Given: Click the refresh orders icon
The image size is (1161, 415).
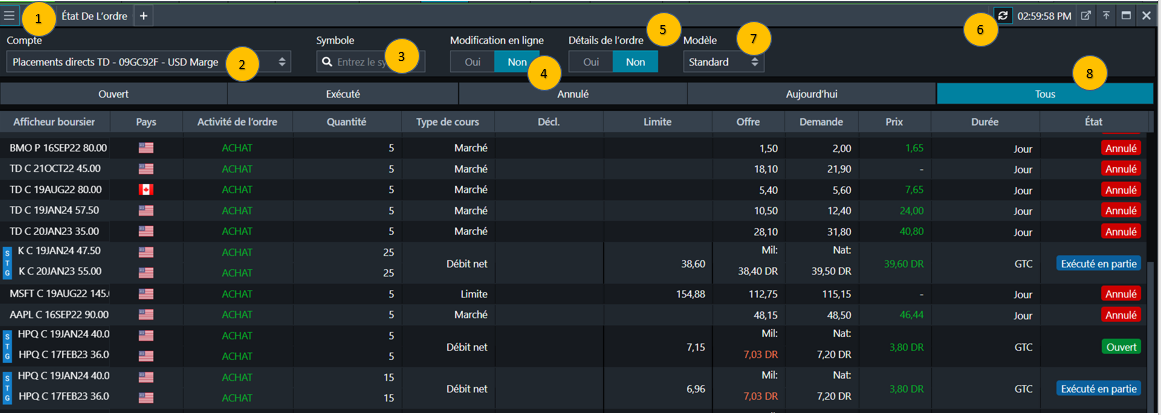Looking at the screenshot, I should click(1003, 16).
